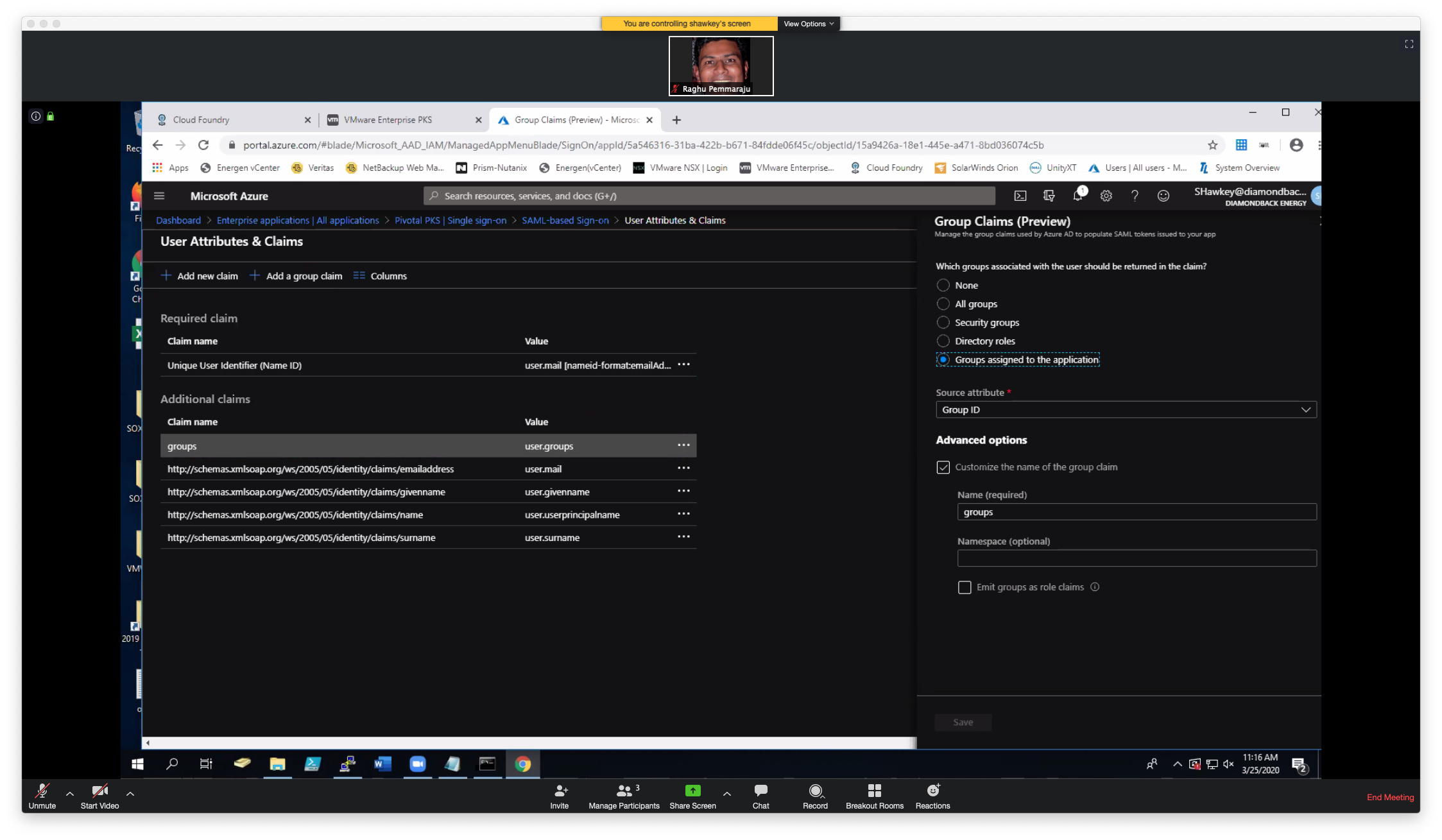Start Video in Zoom
This screenshot has width=1442, height=840.
coord(99,796)
